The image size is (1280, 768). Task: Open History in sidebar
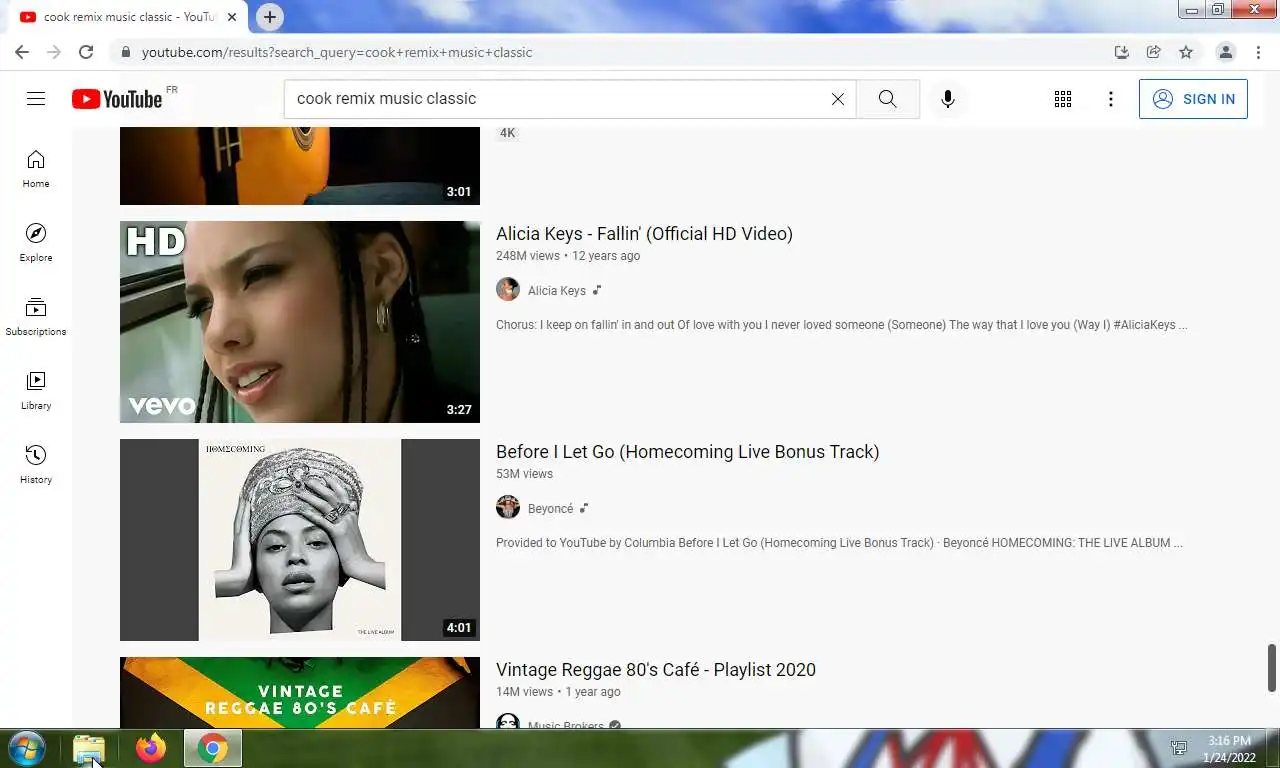click(36, 465)
